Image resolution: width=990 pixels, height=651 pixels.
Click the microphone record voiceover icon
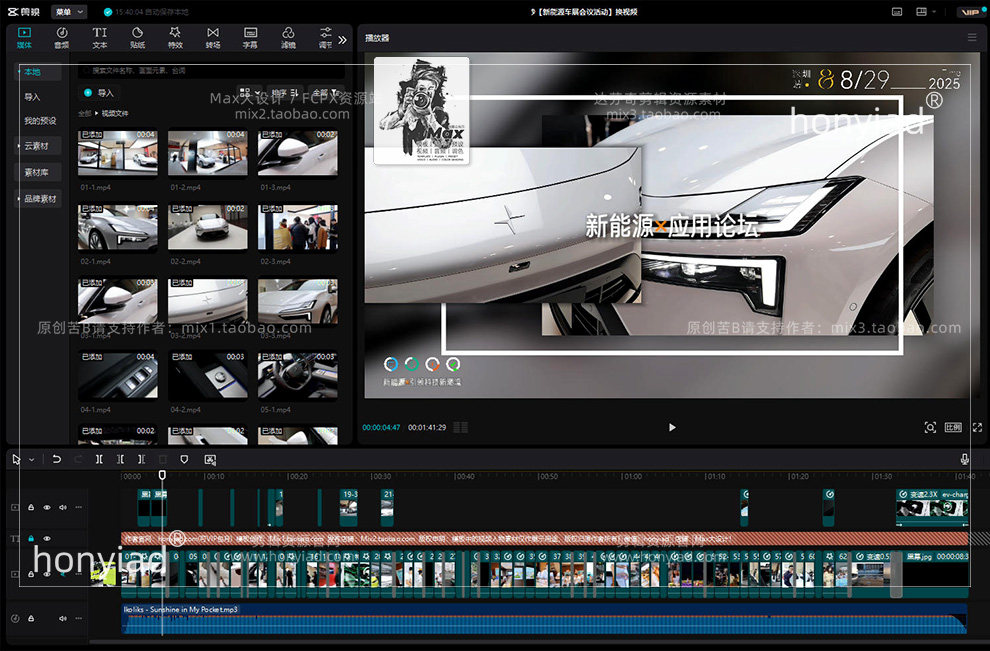pyautogui.click(x=965, y=459)
